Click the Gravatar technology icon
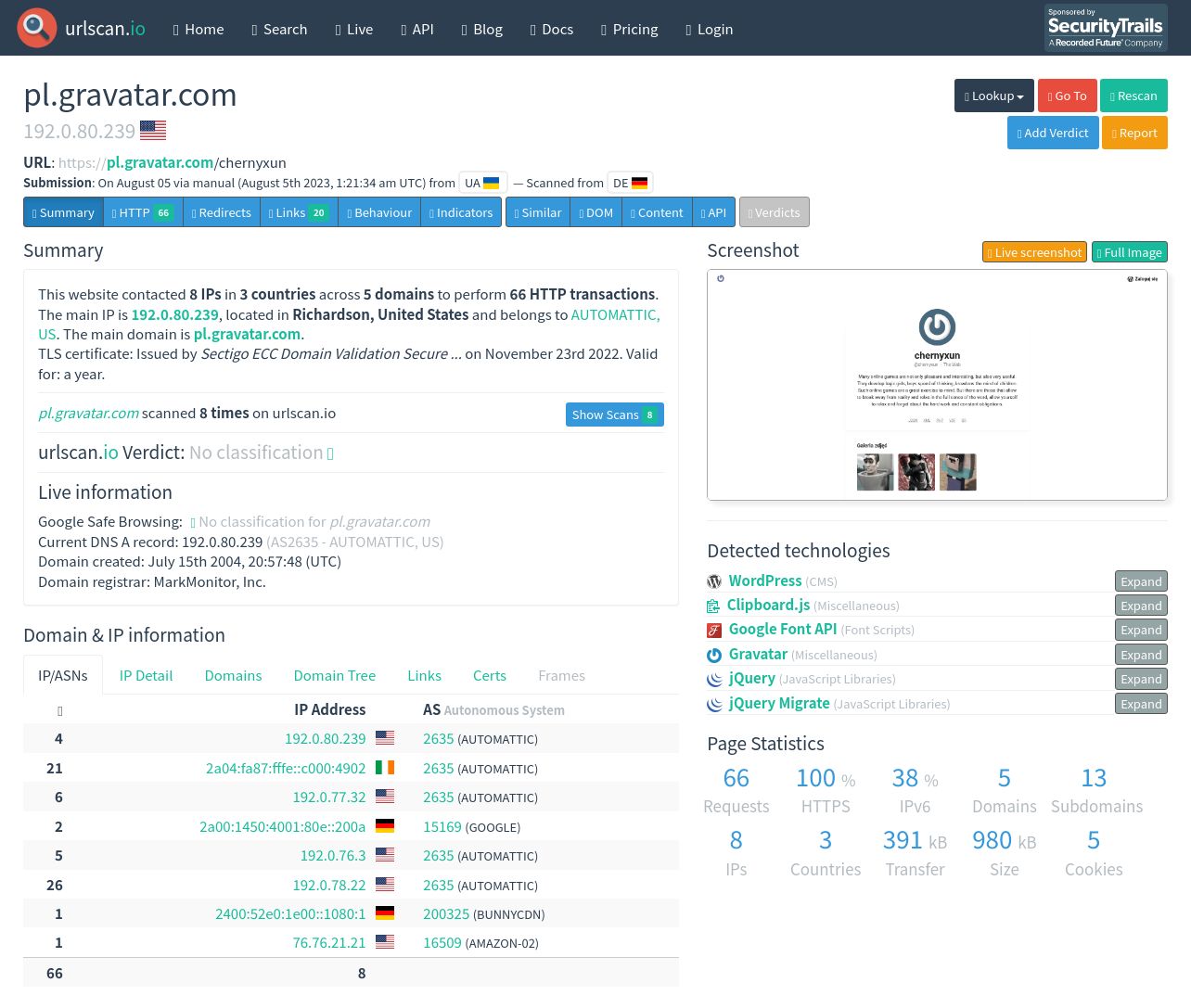 [714, 655]
